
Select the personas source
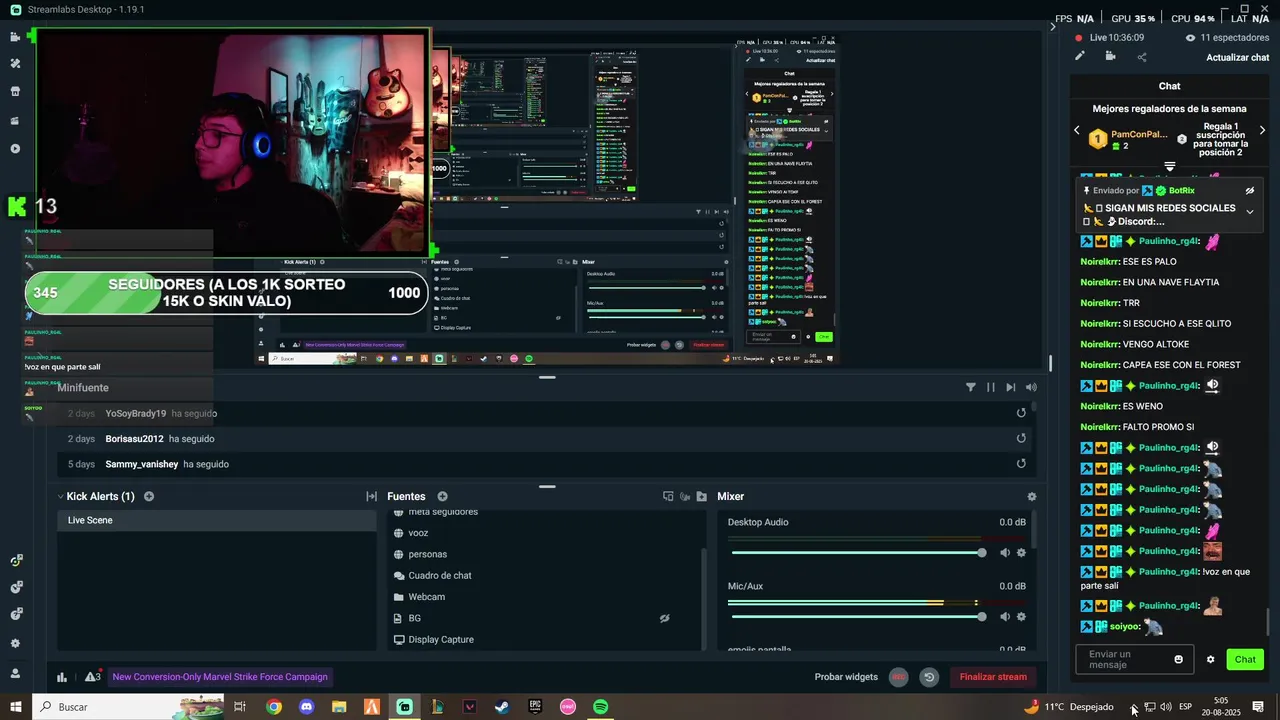(x=427, y=554)
